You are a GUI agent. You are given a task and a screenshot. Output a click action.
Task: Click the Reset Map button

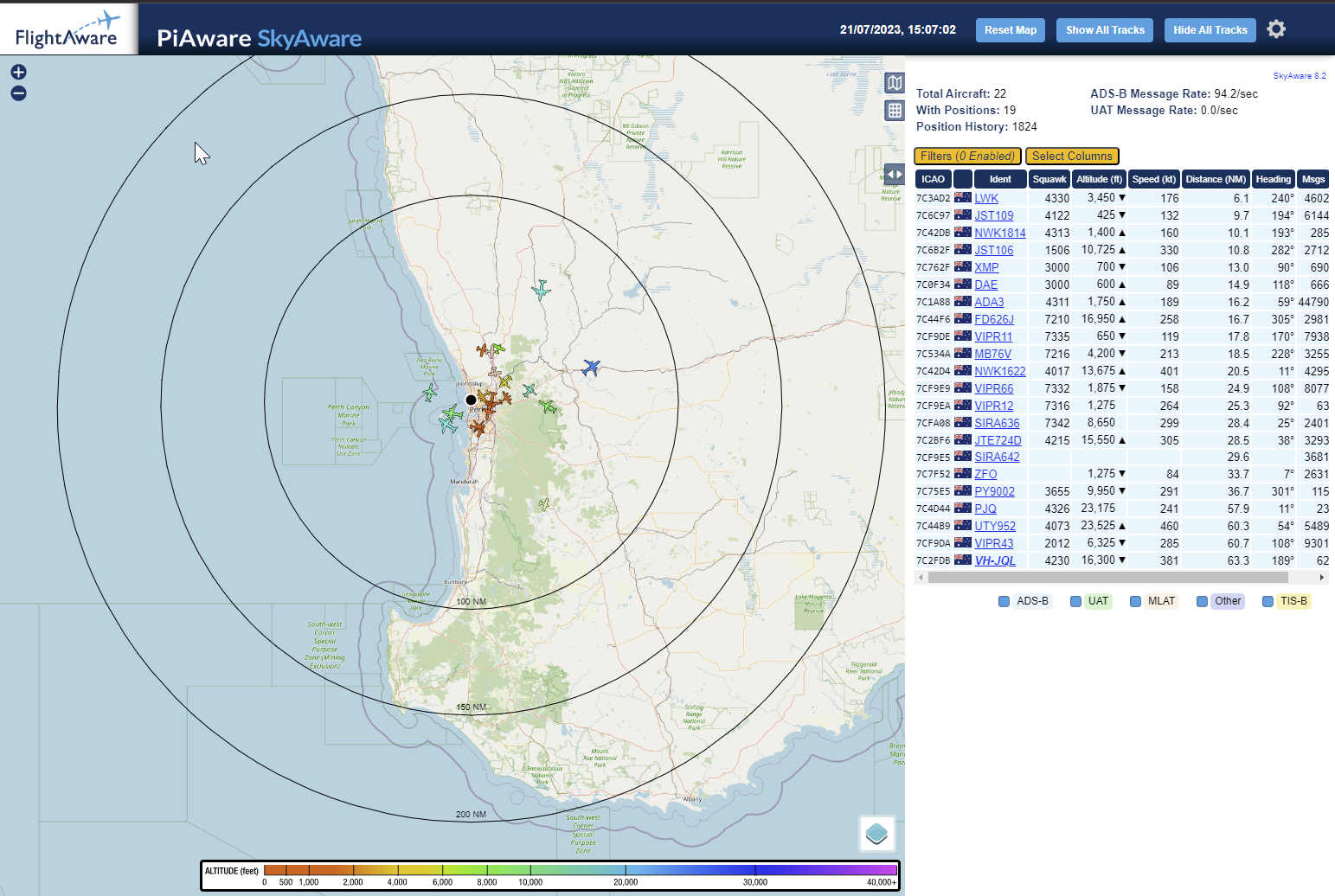(1010, 29)
